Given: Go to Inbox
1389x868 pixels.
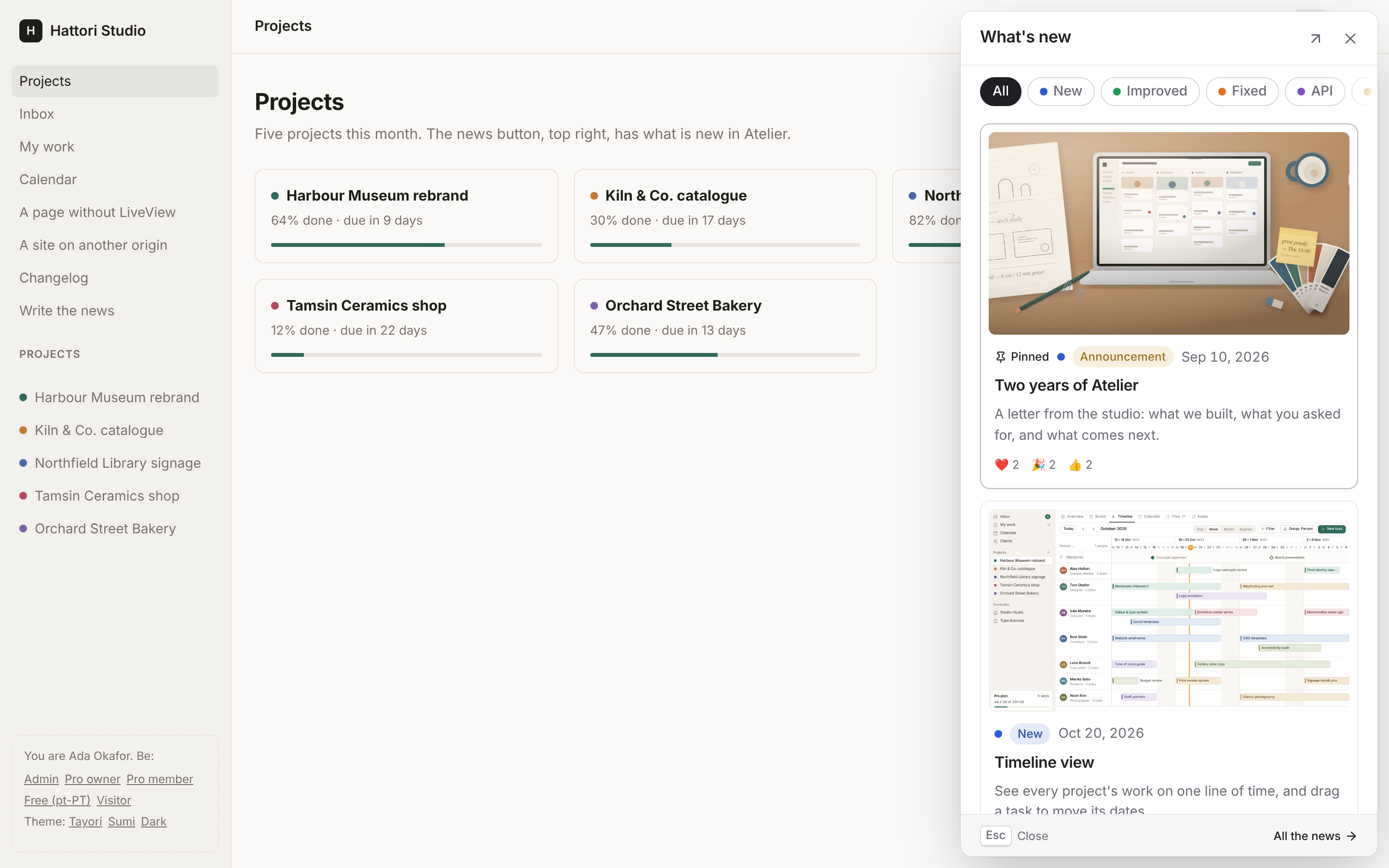Looking at the screenshot, I should tap(115, 114).
